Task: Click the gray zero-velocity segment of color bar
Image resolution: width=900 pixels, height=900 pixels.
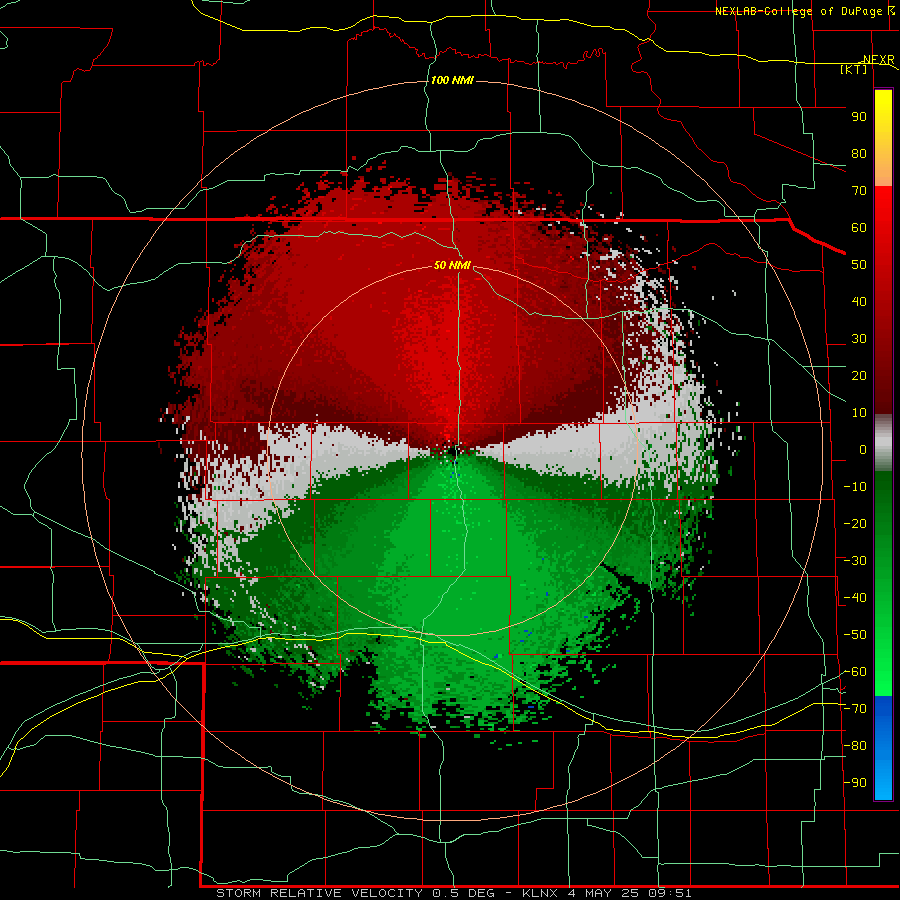Action: point(883,443)
